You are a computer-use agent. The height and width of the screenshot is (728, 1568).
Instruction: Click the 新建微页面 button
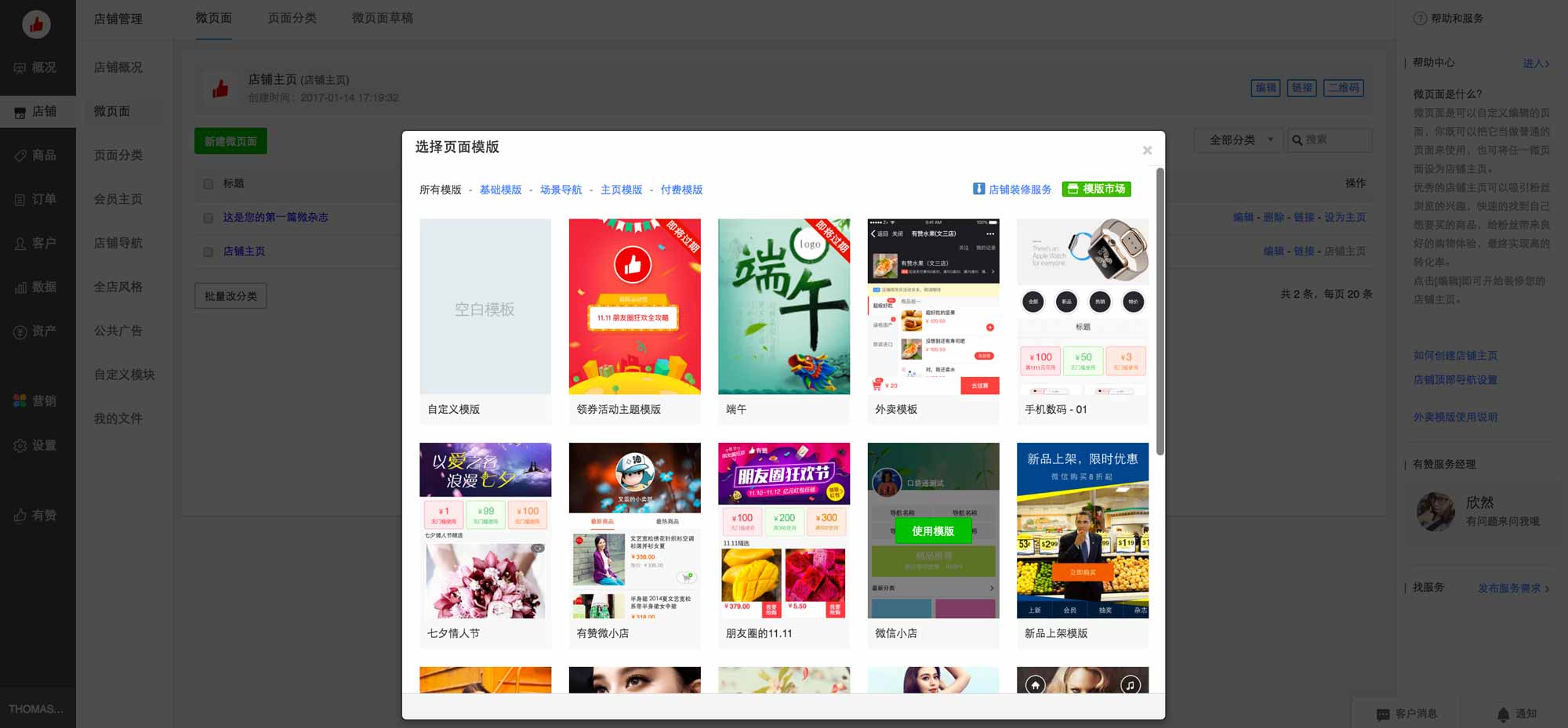[x=230, y=141]
